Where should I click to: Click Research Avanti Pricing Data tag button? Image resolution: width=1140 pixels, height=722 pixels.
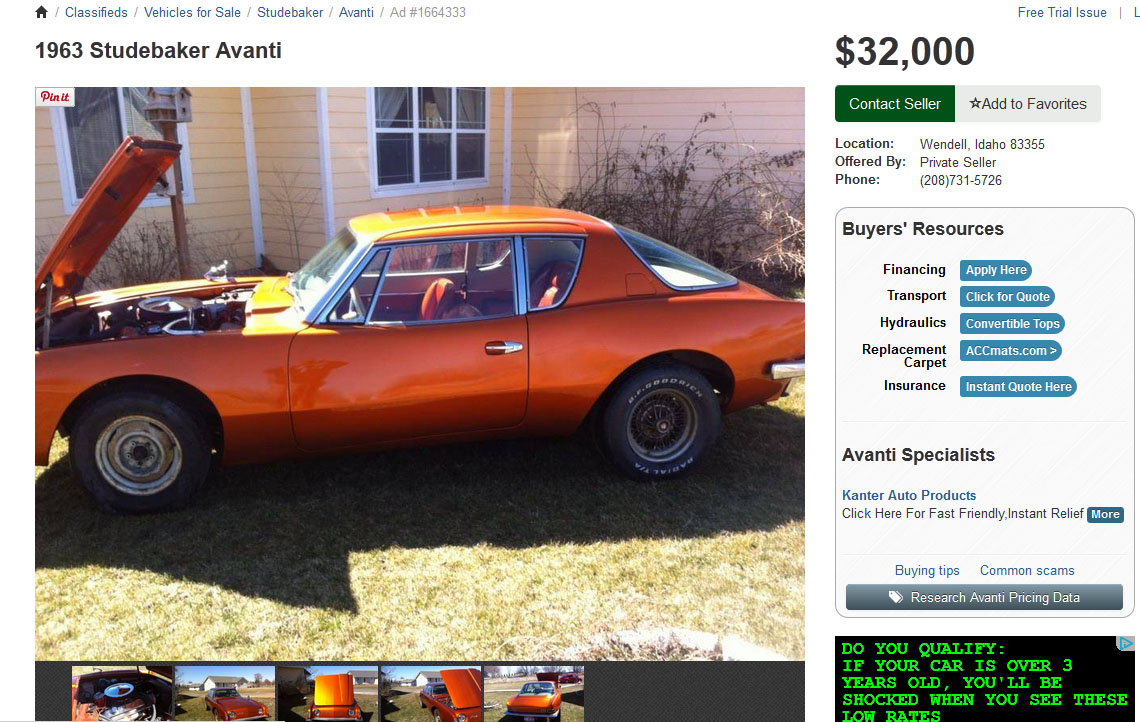(x=984, y=597)
